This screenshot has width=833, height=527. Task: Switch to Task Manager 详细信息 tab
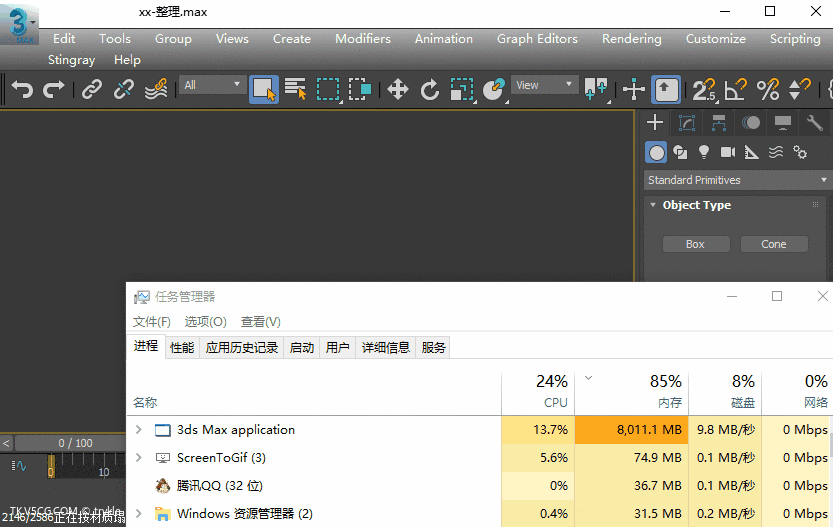(386, 347)
